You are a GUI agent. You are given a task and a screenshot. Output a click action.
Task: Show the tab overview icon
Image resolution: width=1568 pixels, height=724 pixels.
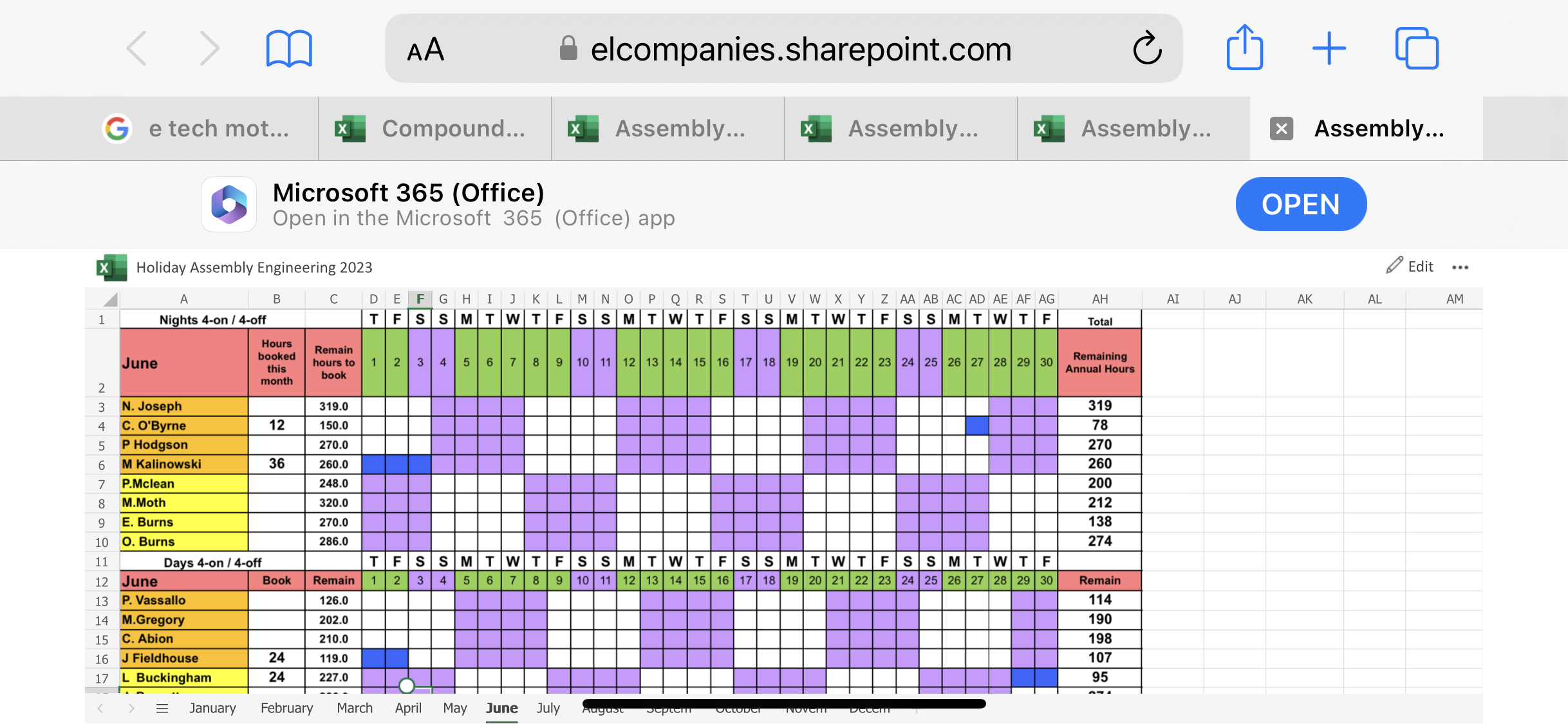click(x=1416, y=49)
